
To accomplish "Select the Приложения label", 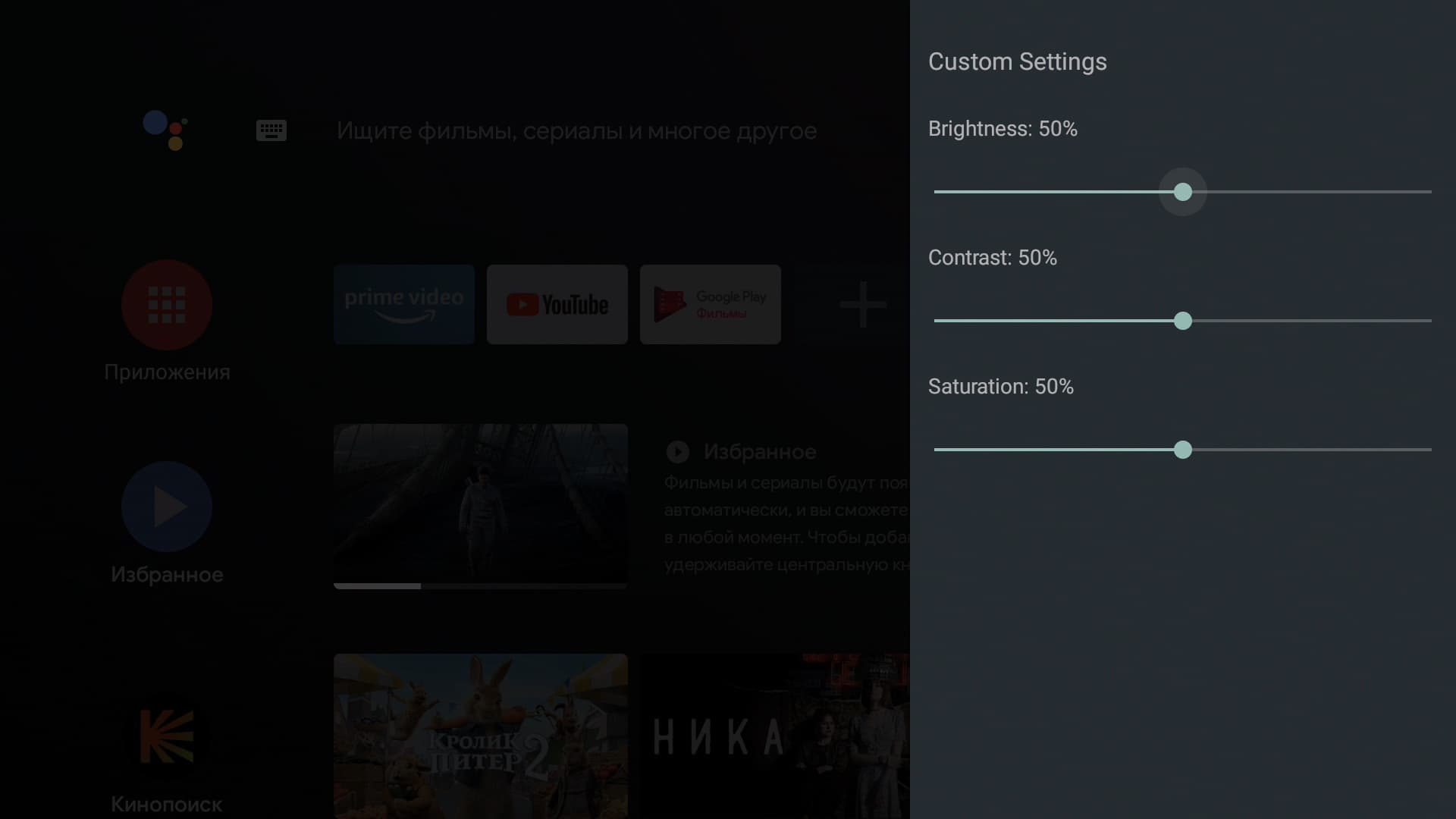I will [x=167, y=372].
